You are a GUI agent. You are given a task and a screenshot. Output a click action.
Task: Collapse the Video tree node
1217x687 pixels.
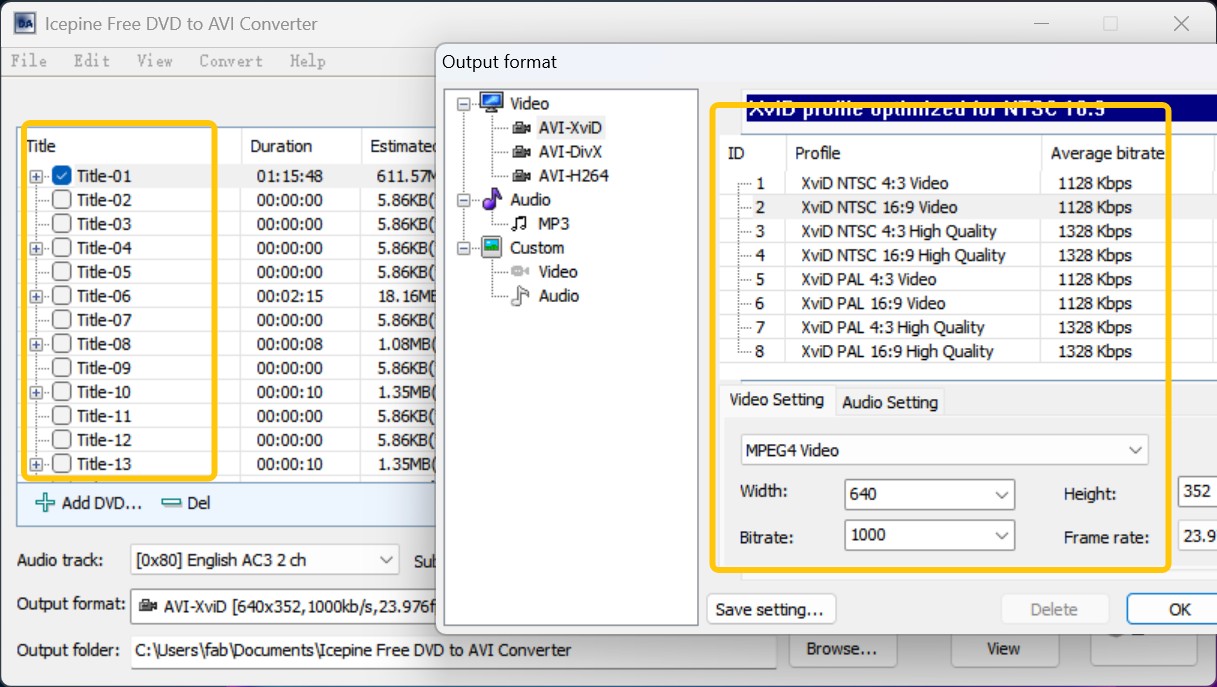pos(462,103)
